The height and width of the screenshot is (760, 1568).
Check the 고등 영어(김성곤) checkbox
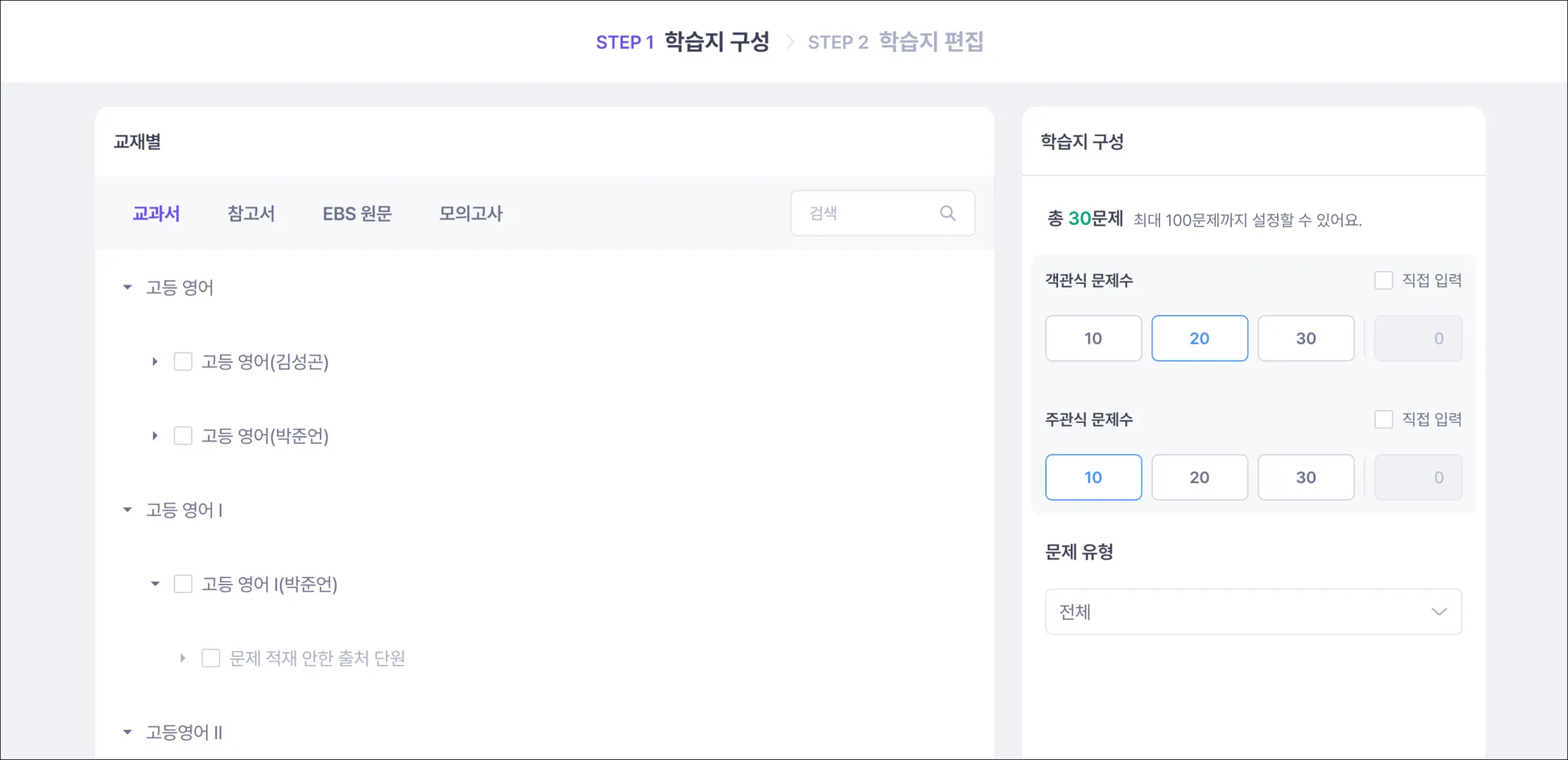[x=183, y=362]
